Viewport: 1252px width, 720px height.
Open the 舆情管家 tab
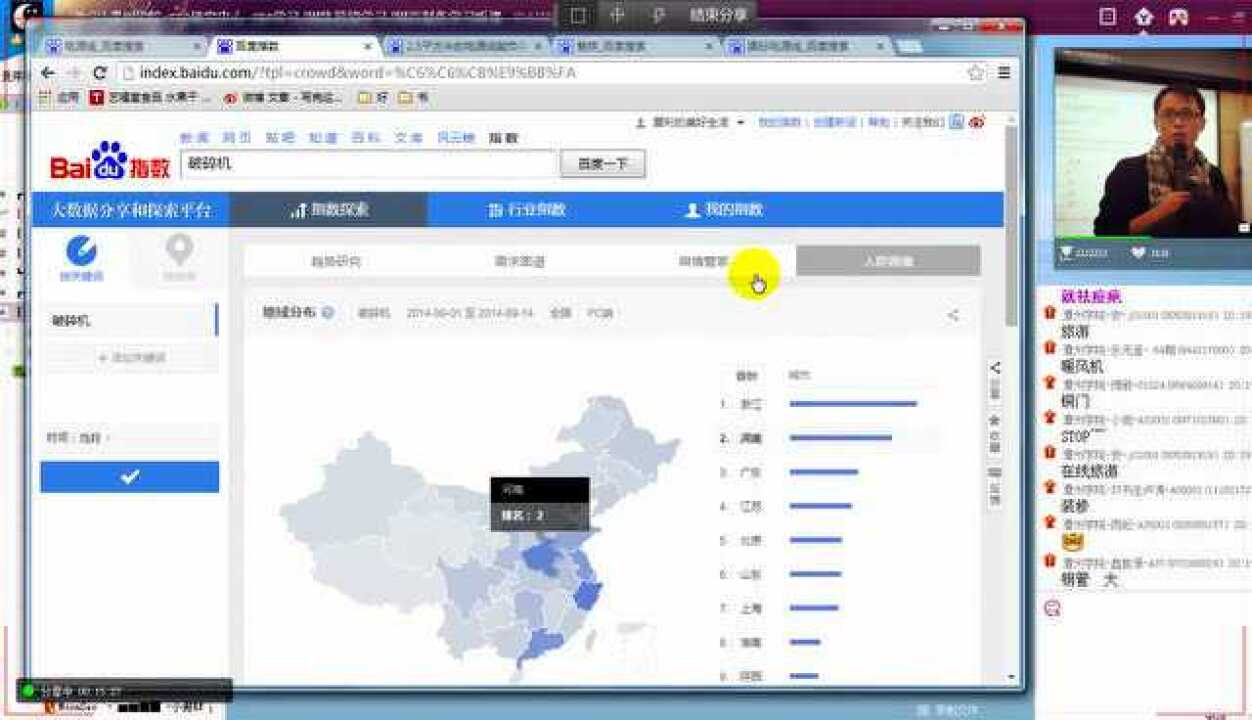point(704,261)
